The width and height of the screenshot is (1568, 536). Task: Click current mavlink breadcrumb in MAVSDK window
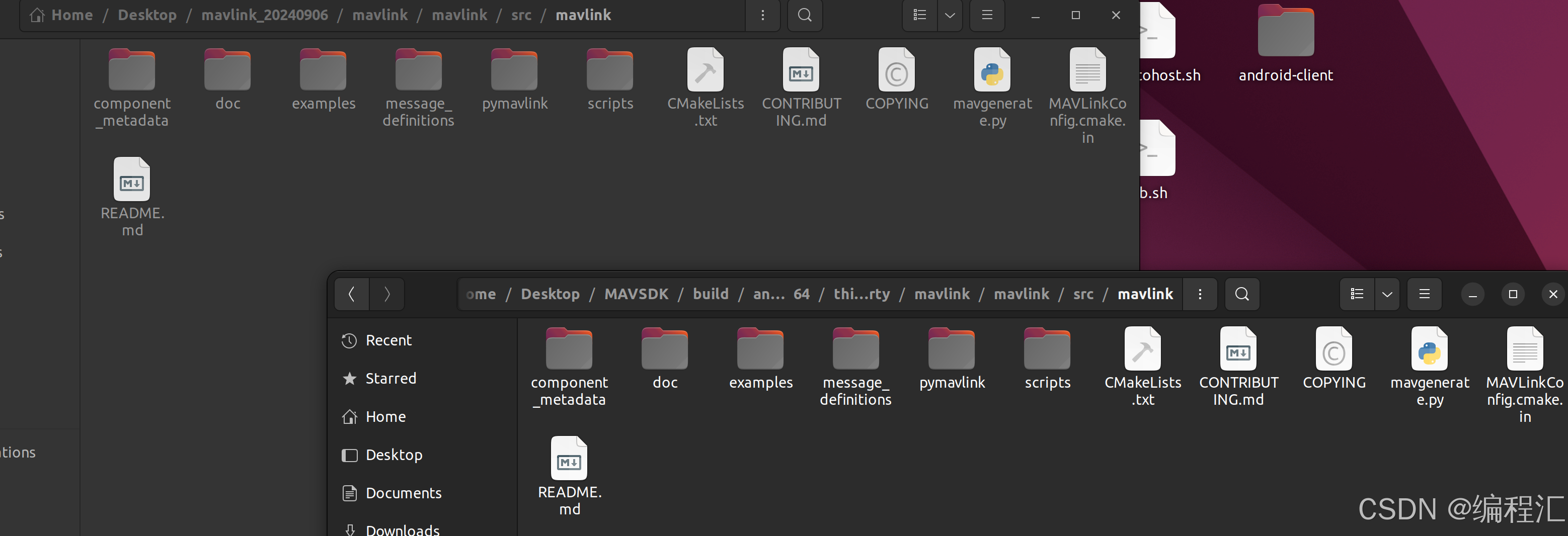click(1145, 294)
